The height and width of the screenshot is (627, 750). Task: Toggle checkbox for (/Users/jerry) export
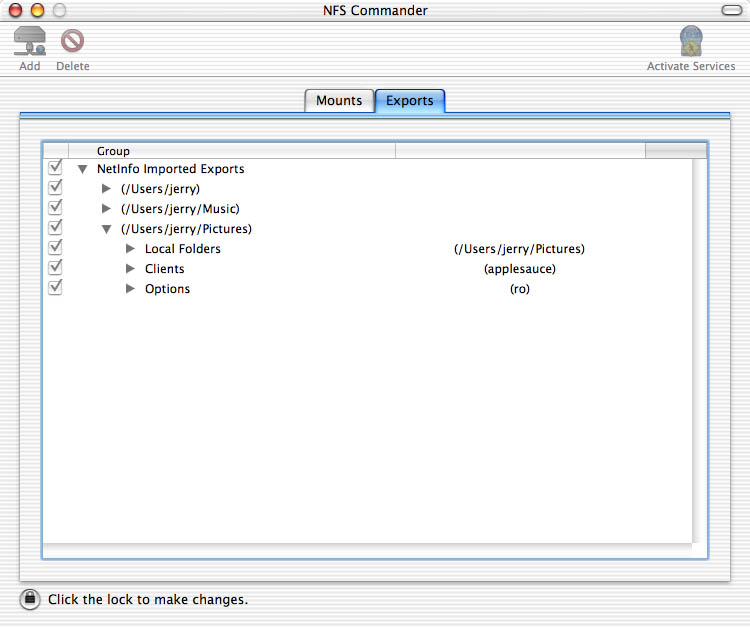pyautogui.click(x=55, y=188)
